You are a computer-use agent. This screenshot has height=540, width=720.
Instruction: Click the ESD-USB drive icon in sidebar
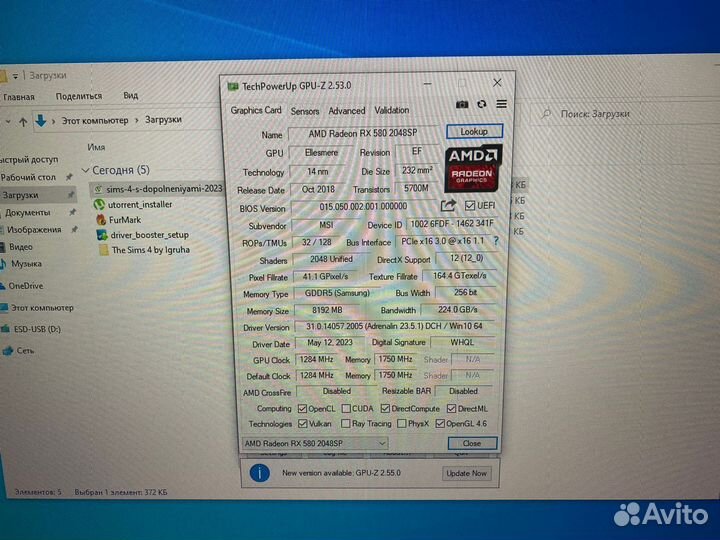6,329
